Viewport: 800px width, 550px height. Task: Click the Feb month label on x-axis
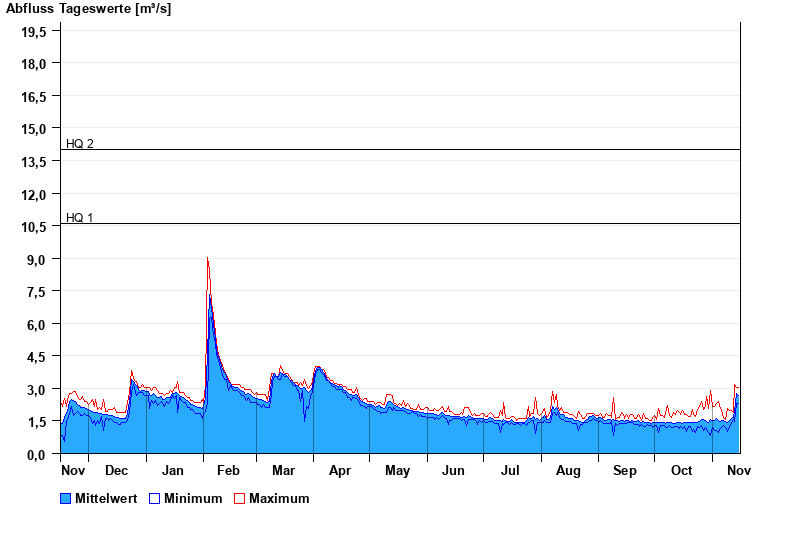[x=228, y=470]
